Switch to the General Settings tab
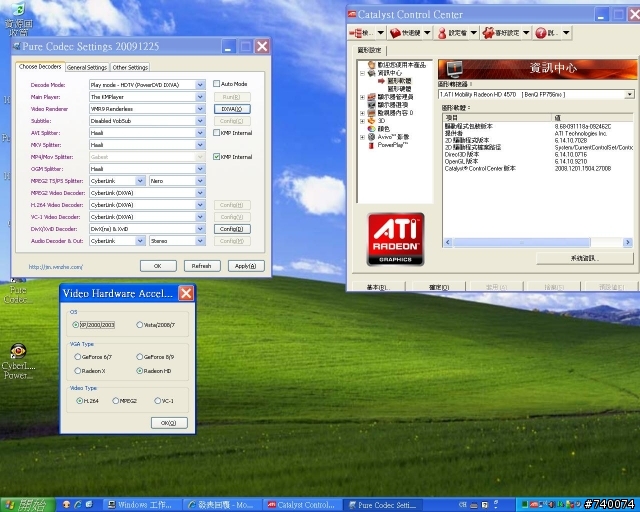640x512 pixels. coord(87,67)
